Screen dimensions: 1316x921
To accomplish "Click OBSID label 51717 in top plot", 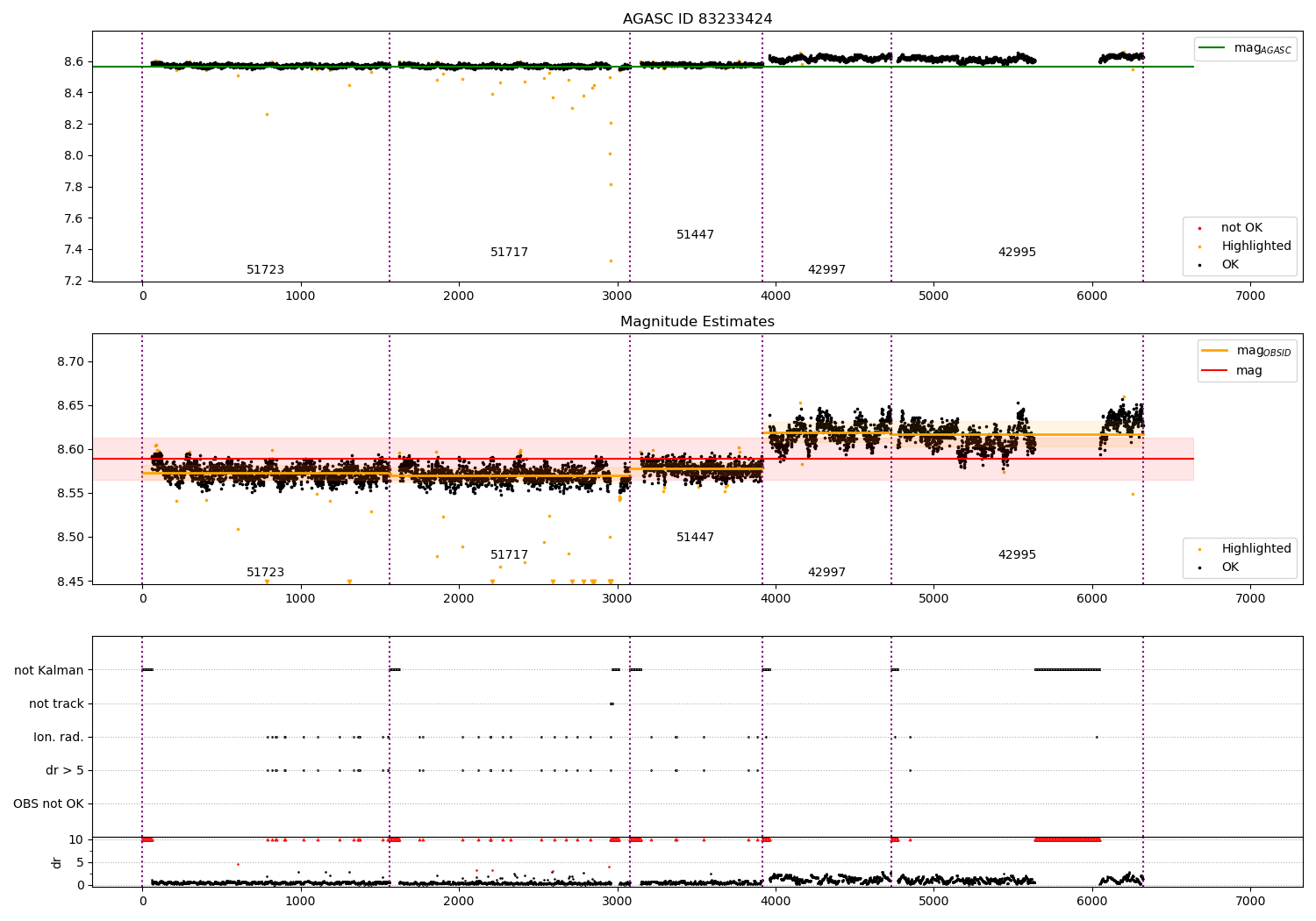I will coord(509,253).
